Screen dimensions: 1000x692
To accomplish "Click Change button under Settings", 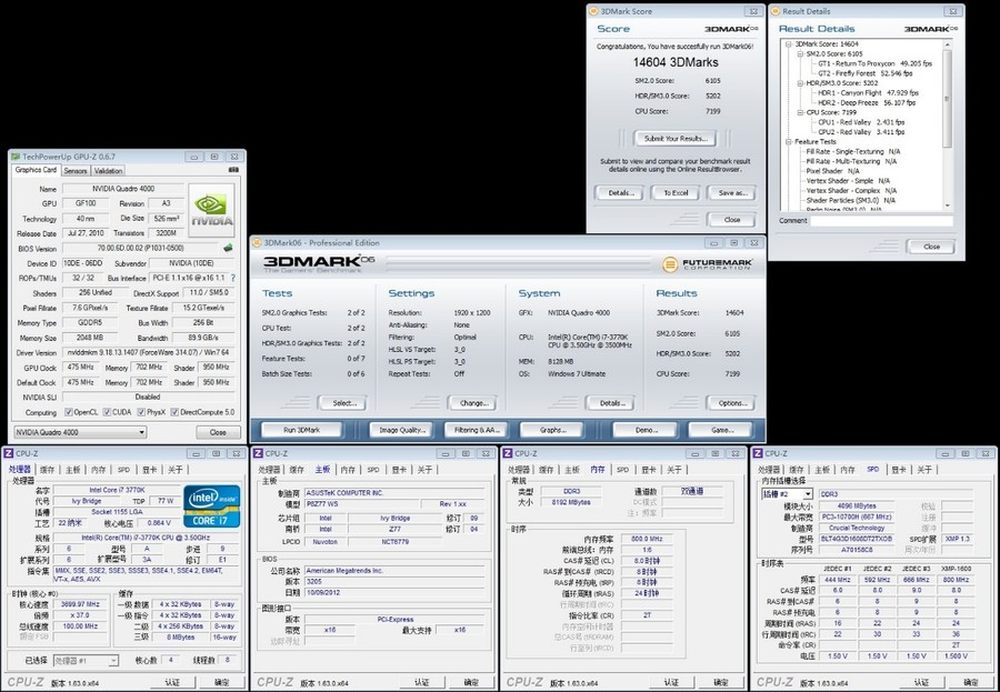I will coord(473,403).
